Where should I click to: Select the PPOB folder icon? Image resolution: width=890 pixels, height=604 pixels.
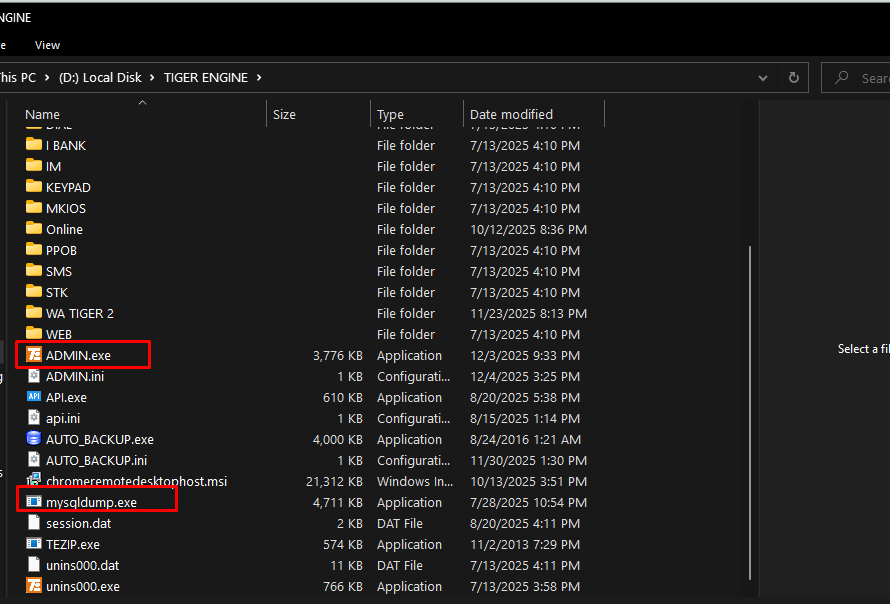(x=34, y=250)
